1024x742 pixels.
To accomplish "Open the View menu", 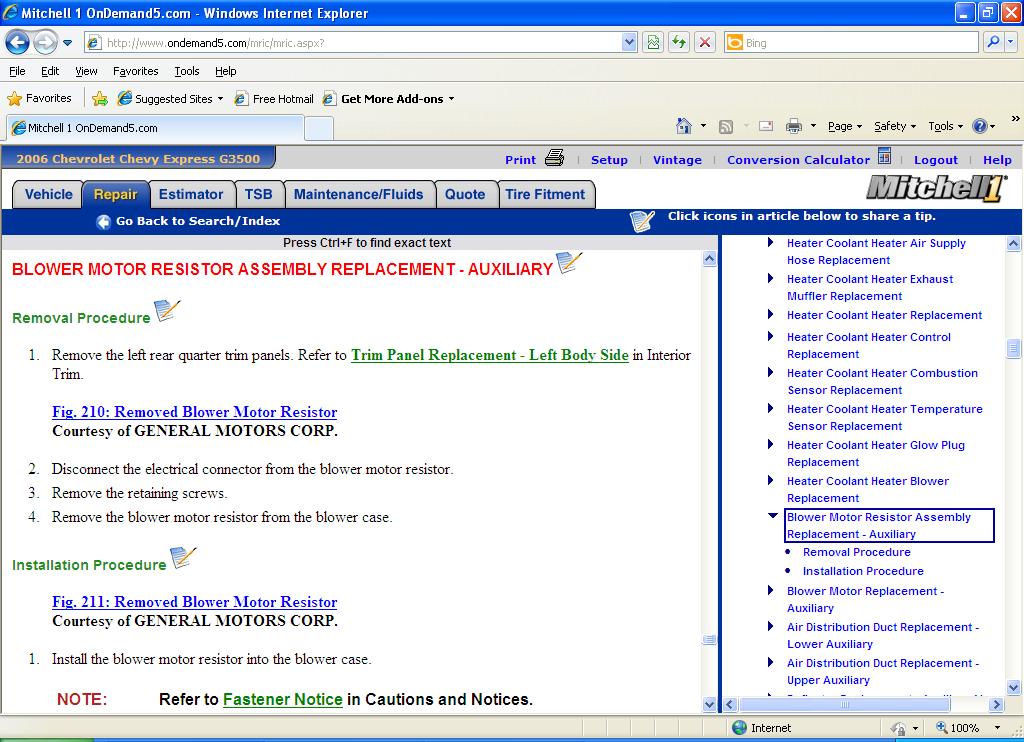I will pos(86,71).
